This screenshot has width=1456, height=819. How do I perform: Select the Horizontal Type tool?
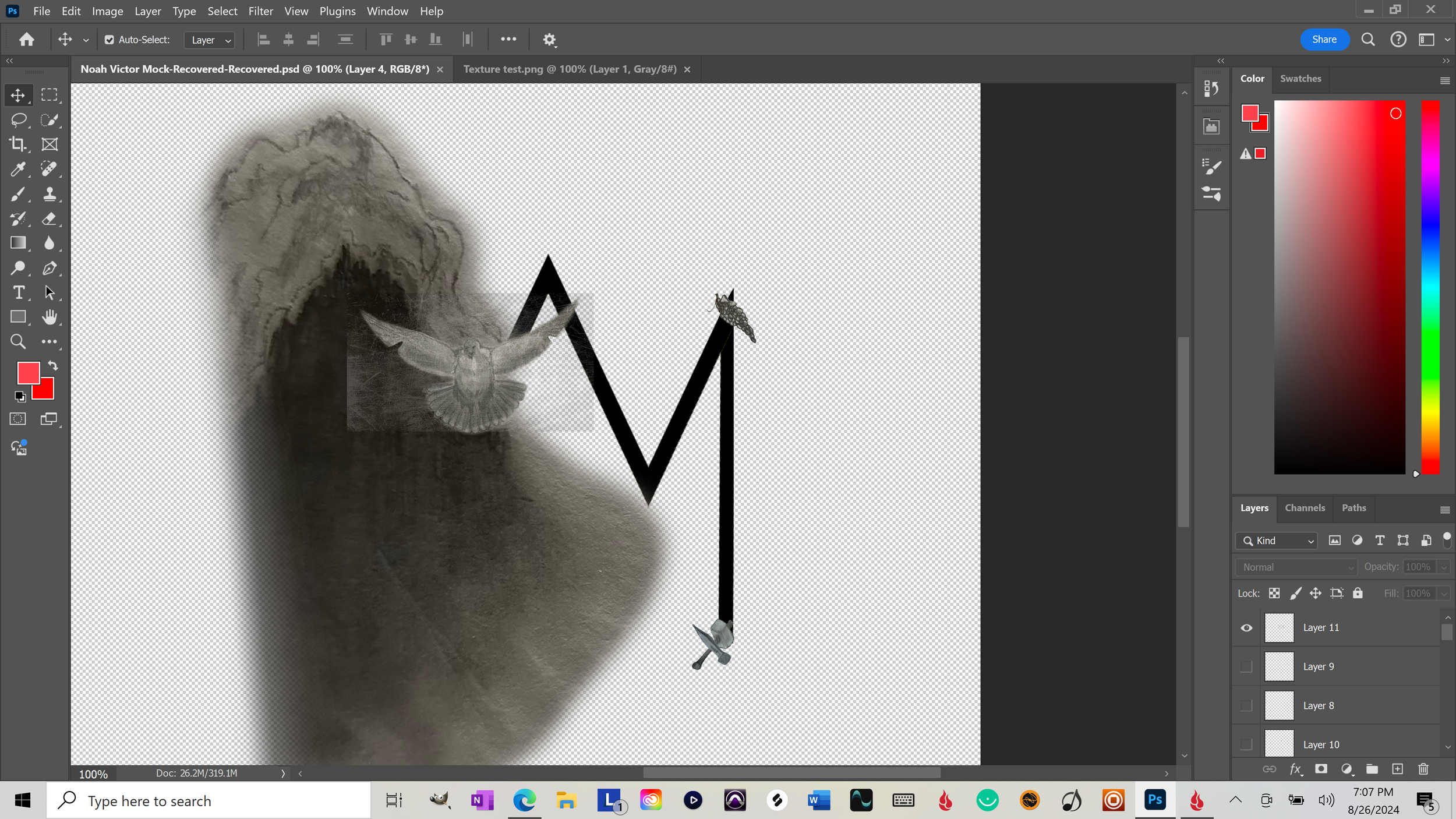18,292
